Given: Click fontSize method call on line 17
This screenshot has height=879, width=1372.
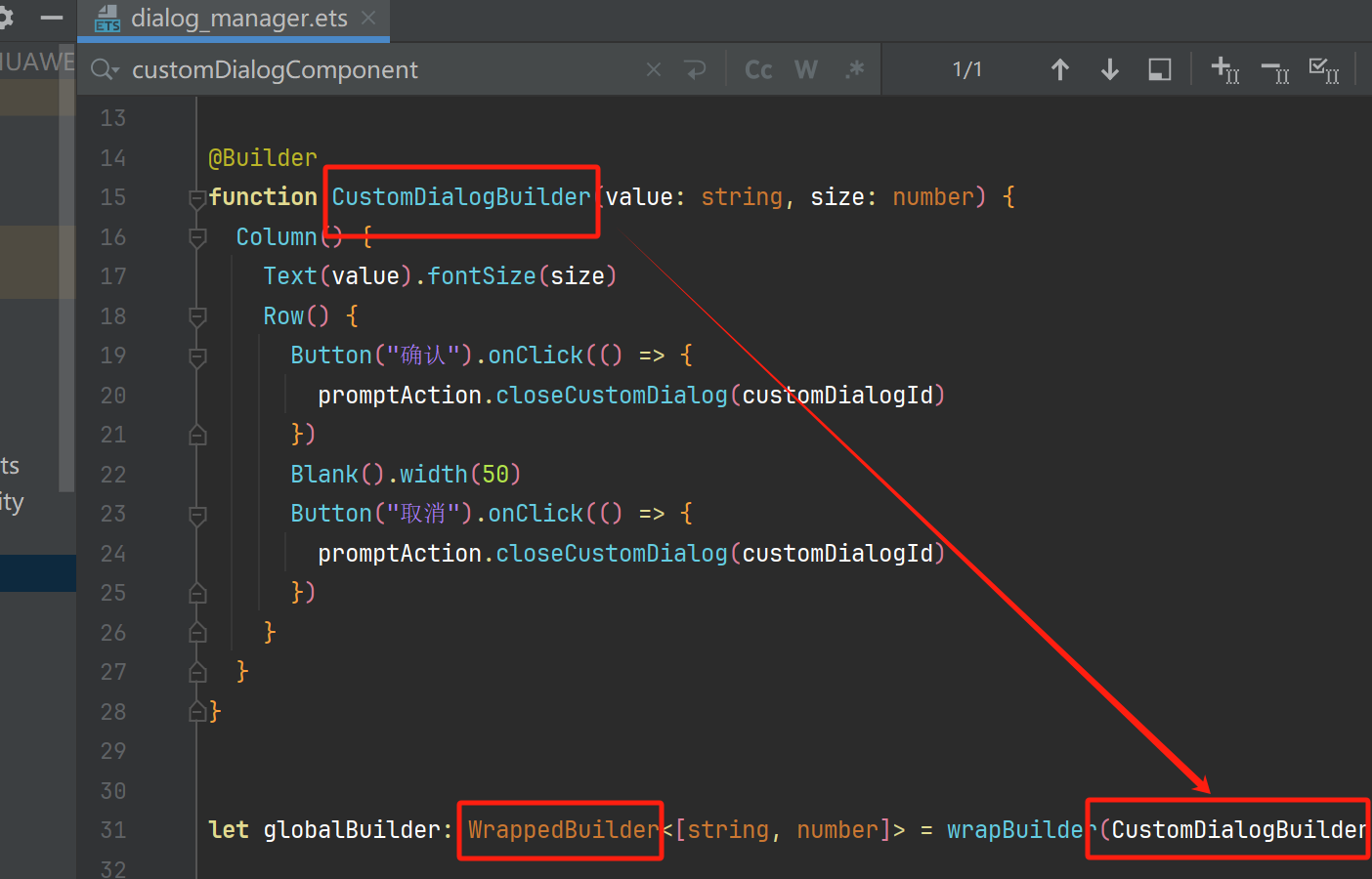Looking at the screenshot, I should tap(482, 276).
